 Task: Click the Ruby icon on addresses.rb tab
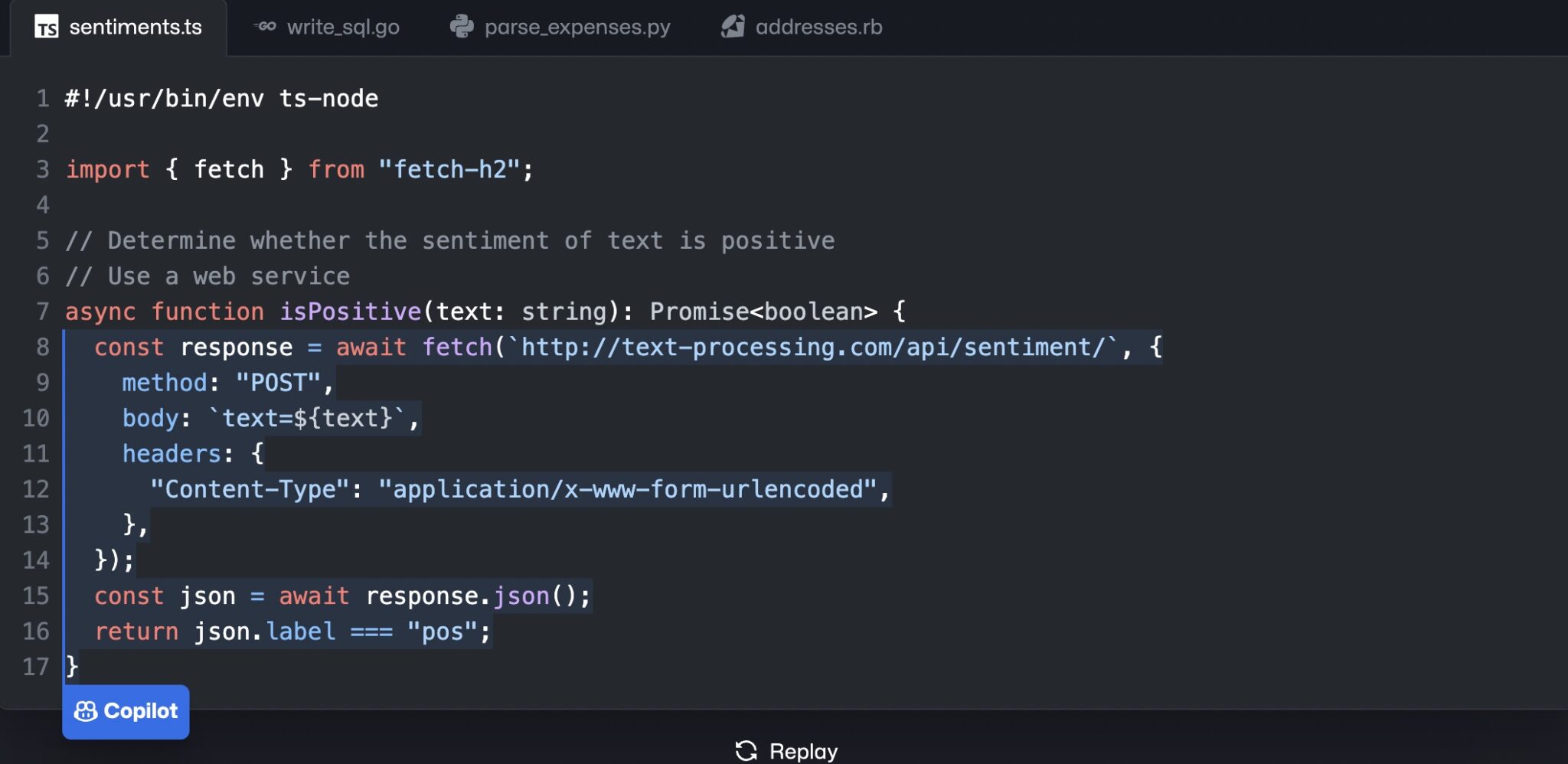coord(733,27)
